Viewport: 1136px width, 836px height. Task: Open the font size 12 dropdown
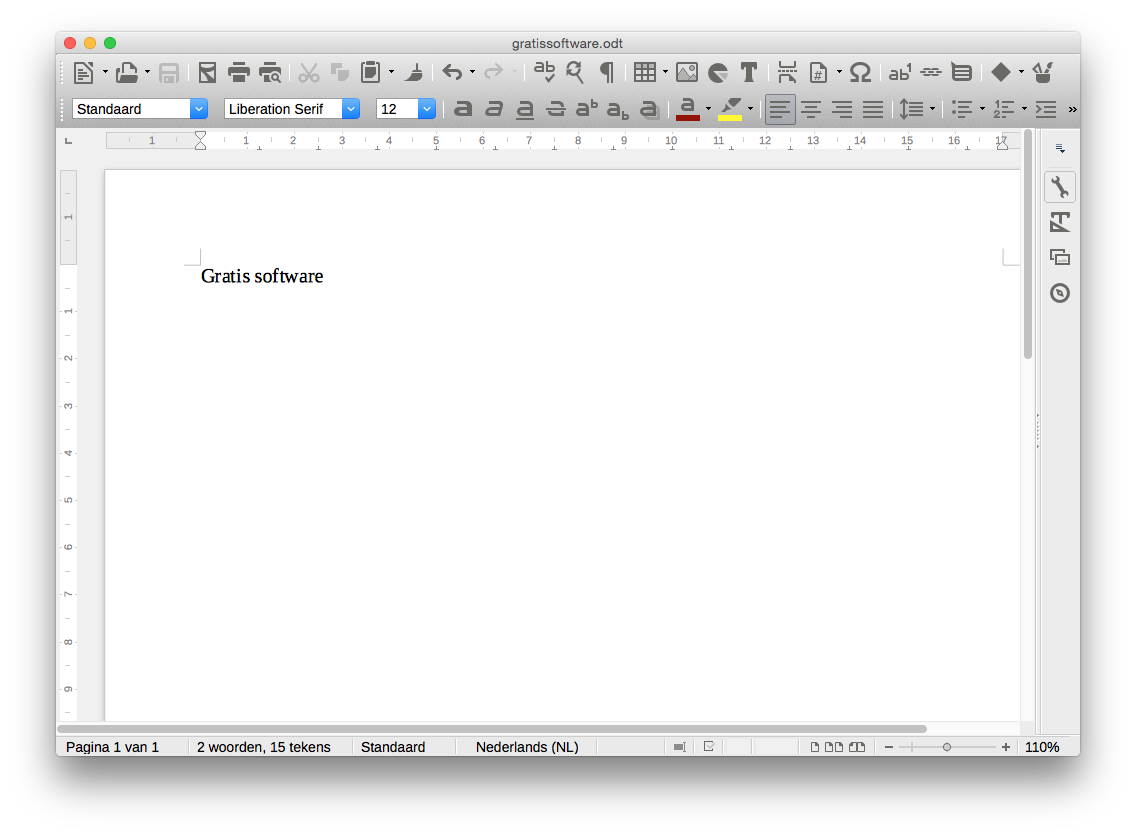point(427,109)
